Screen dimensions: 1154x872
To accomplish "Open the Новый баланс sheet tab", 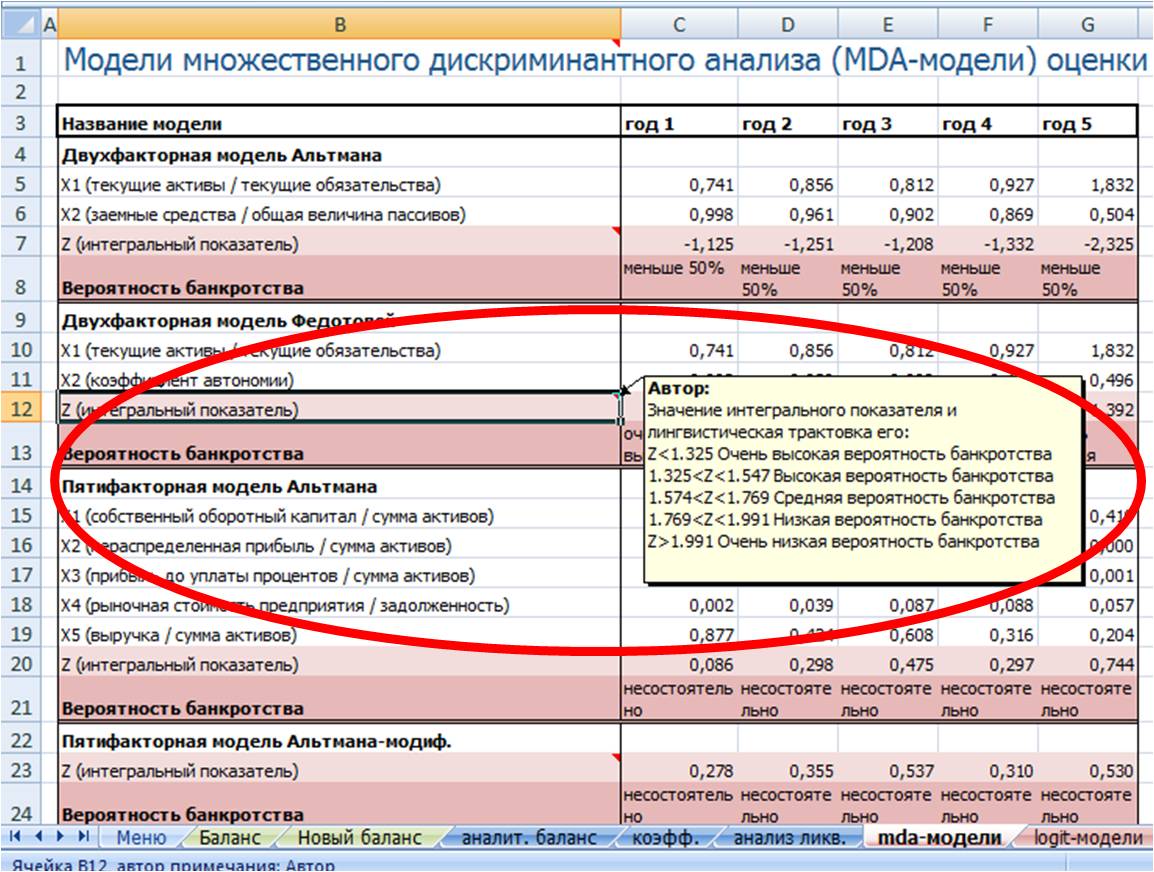I will pos(359,837).
